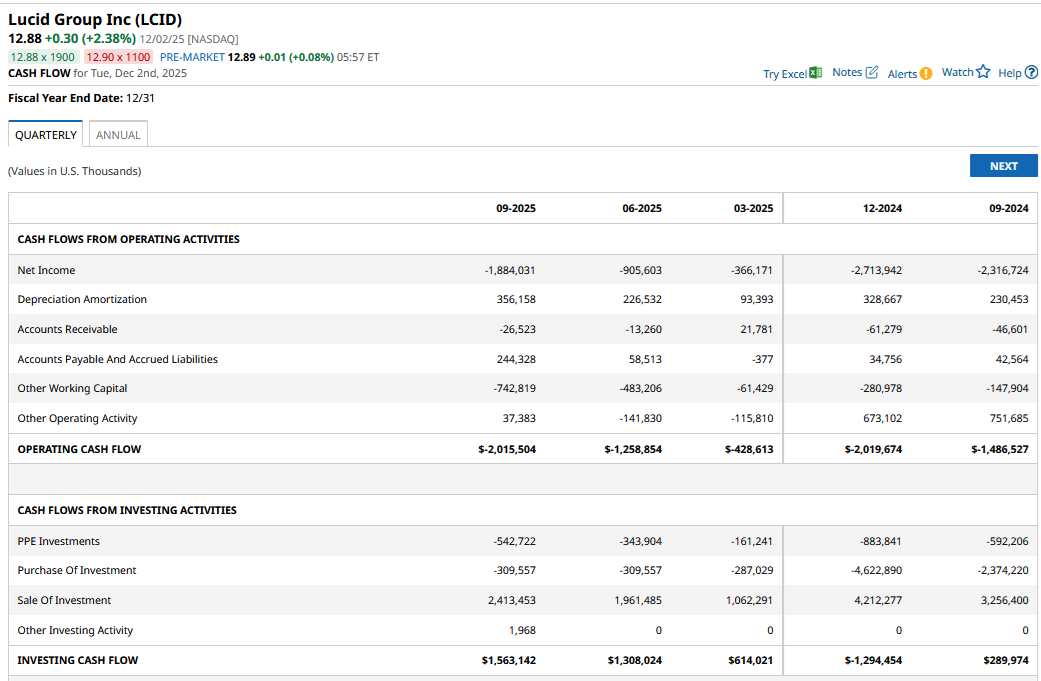The height and width of the screenshot is (681, 1041).
Task: Select the QUARTERLY tab
Action: pos(46,135)
